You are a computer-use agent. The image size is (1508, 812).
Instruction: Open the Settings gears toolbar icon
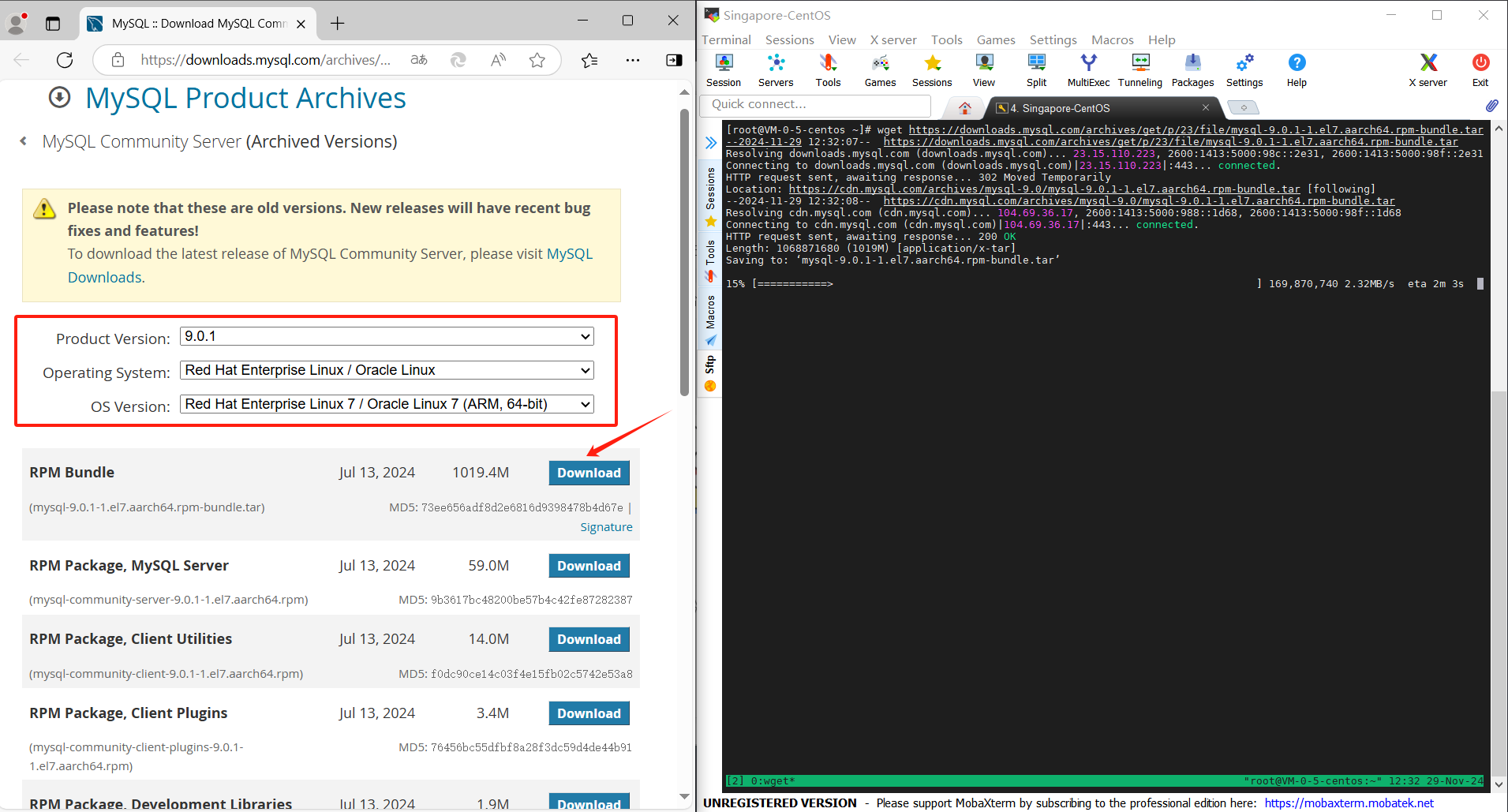1244,69
